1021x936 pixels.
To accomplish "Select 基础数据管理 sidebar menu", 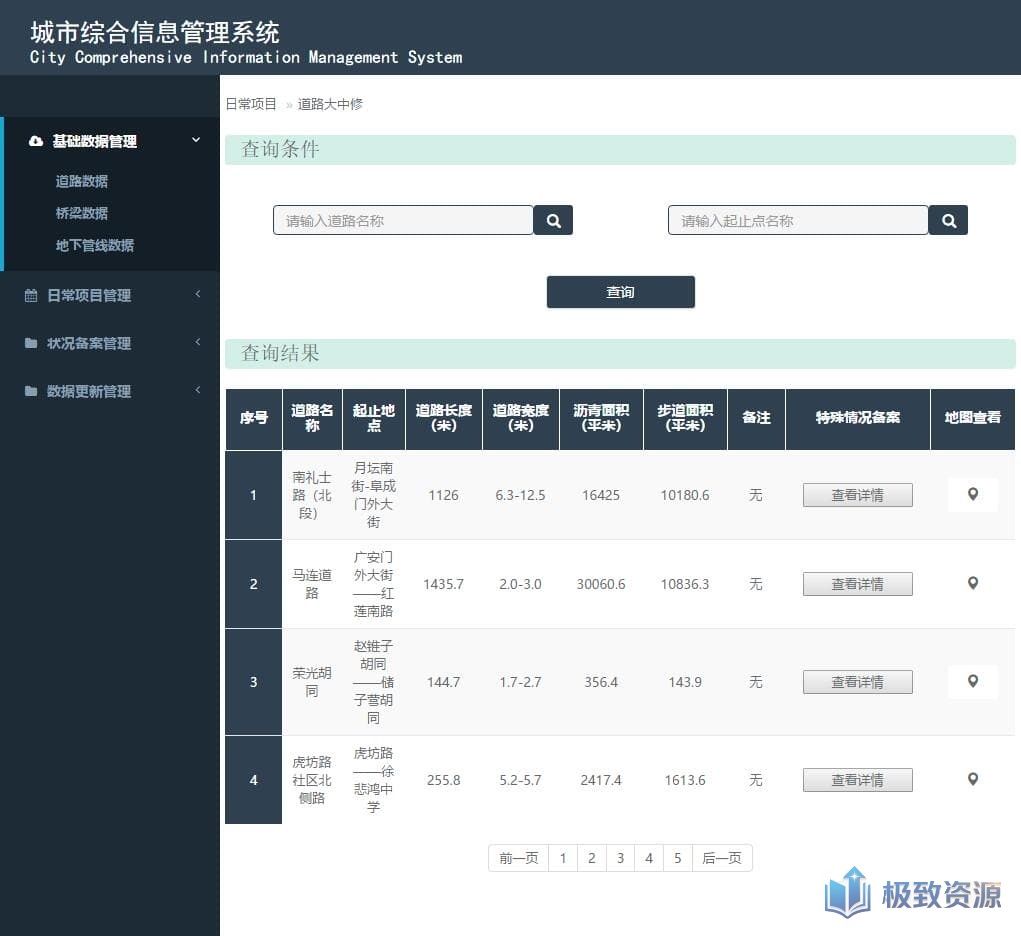I will (x=111, y=141).
